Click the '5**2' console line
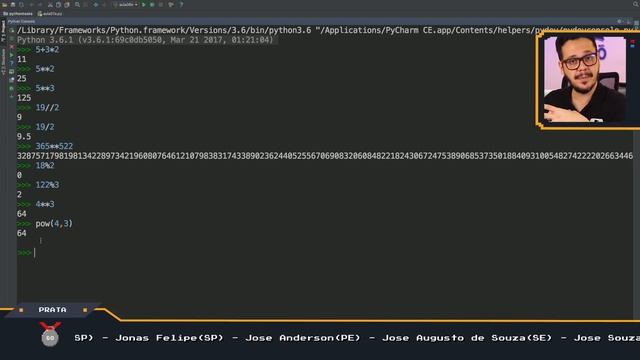 44,69
